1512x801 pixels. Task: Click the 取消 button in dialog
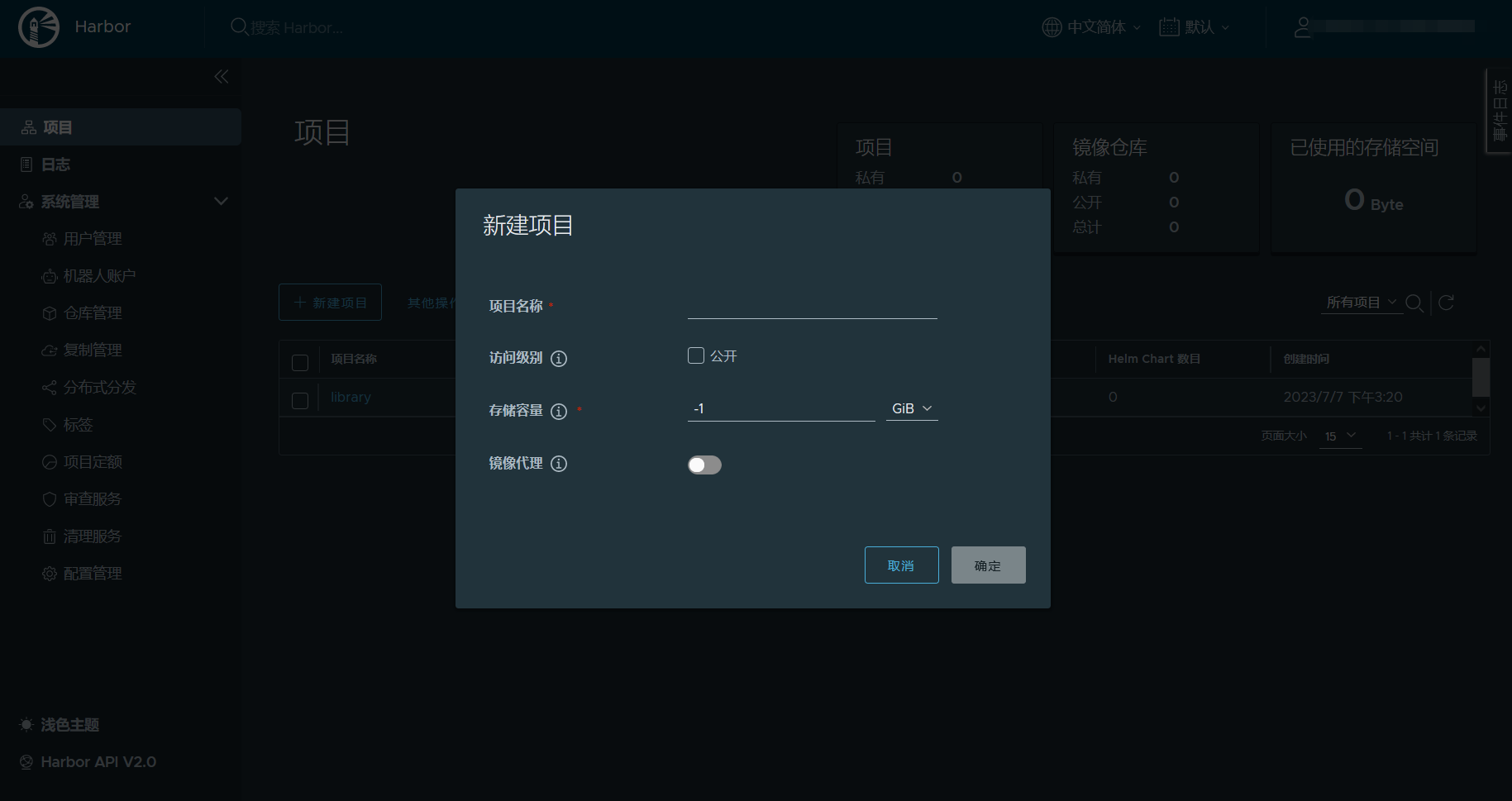pos(901,565)
